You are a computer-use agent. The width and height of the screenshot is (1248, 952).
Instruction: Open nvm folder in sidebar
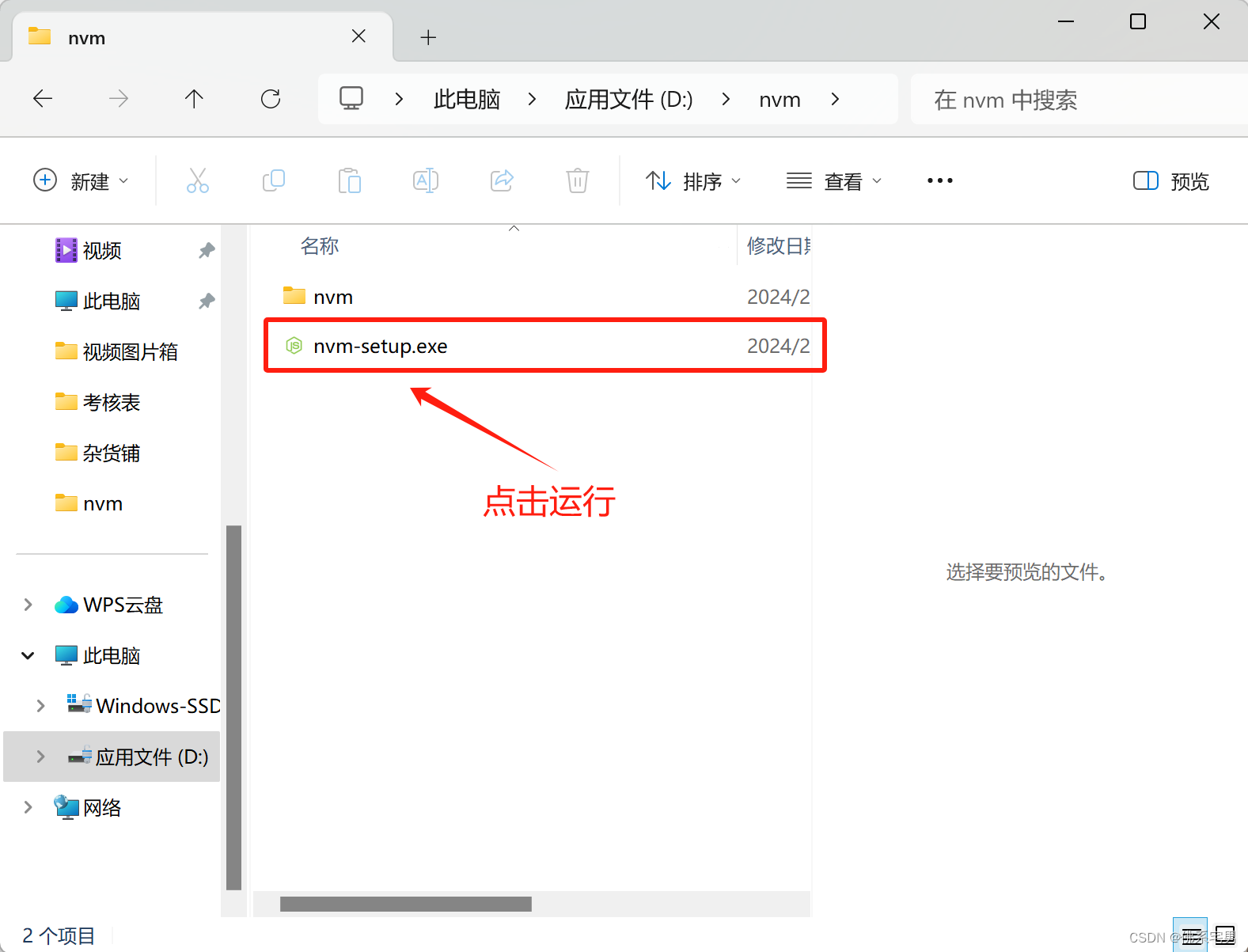(102, 504)
